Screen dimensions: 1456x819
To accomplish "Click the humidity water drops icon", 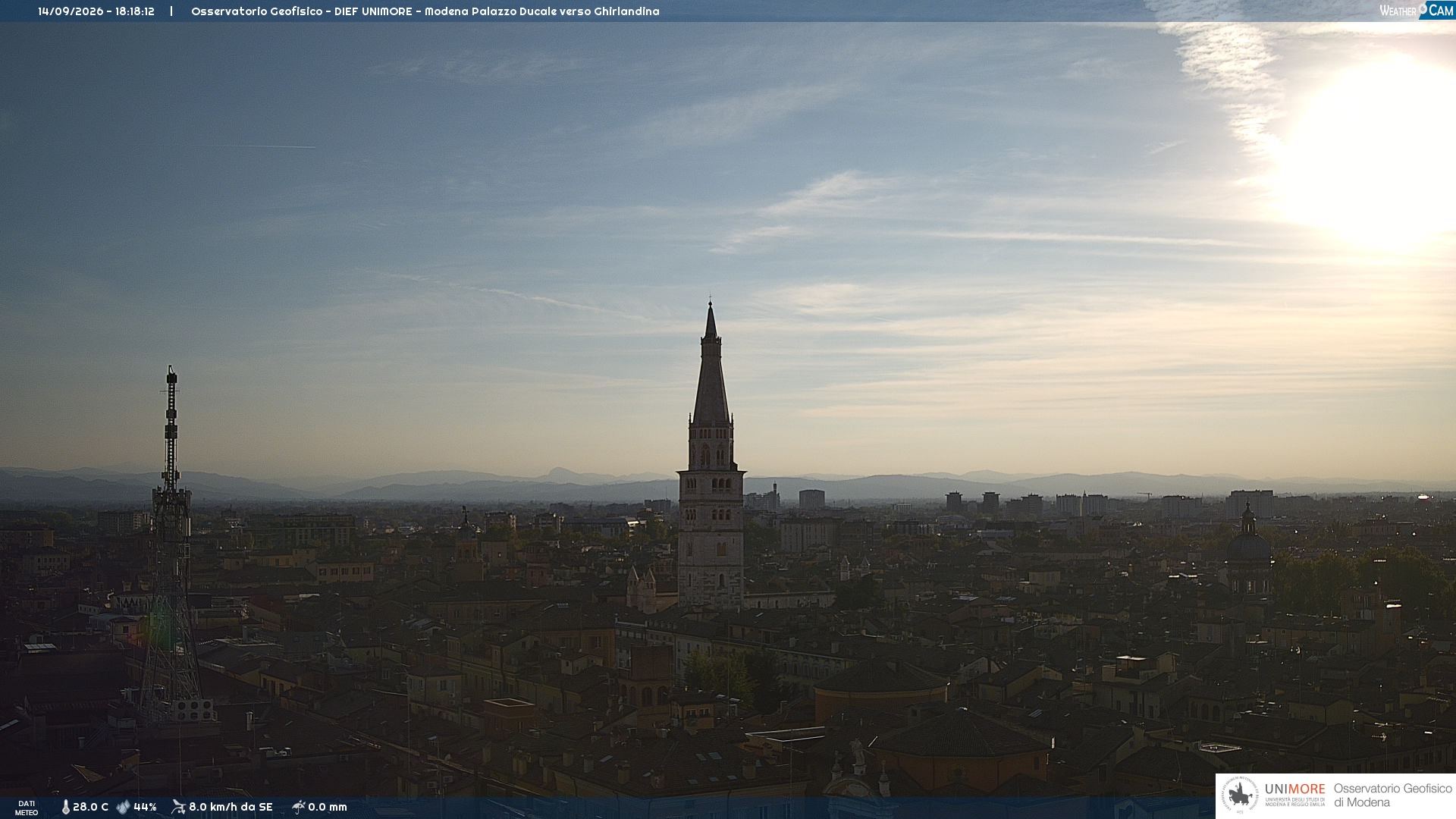I will 123,807.
